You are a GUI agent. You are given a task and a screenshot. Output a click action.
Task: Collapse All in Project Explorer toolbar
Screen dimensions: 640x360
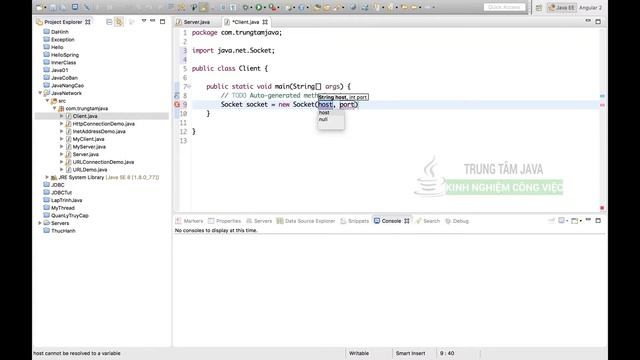point(109,22)
